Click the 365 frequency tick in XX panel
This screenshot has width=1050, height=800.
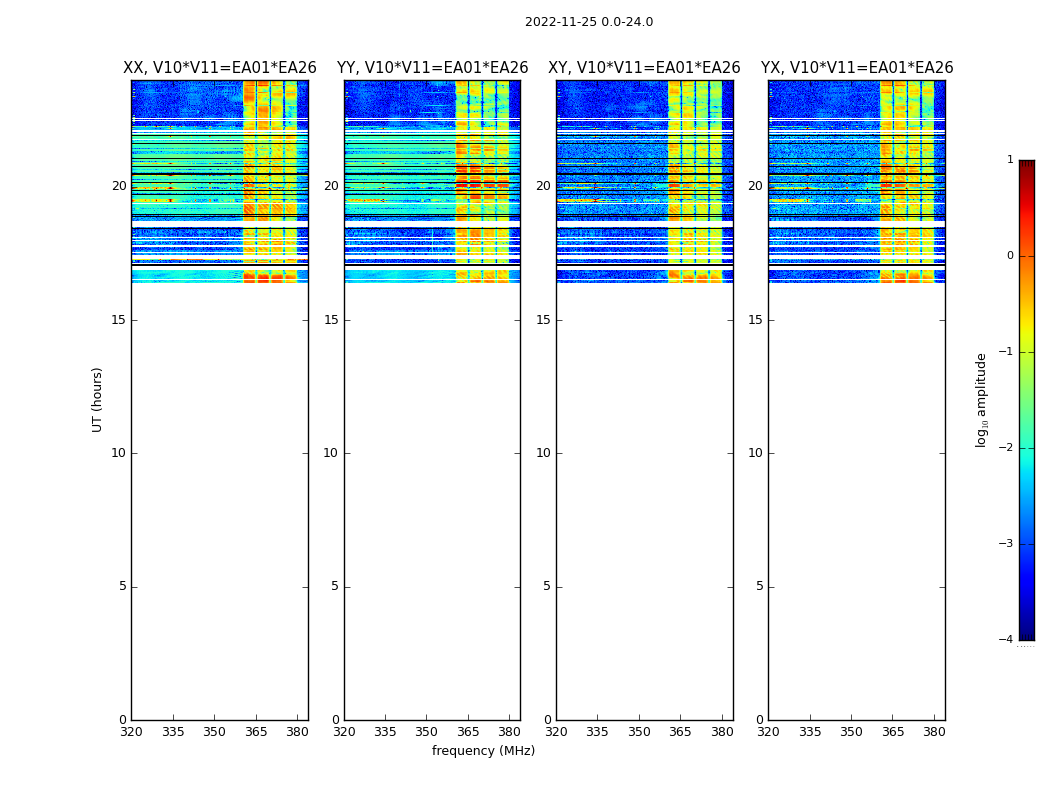coord(256,732)
